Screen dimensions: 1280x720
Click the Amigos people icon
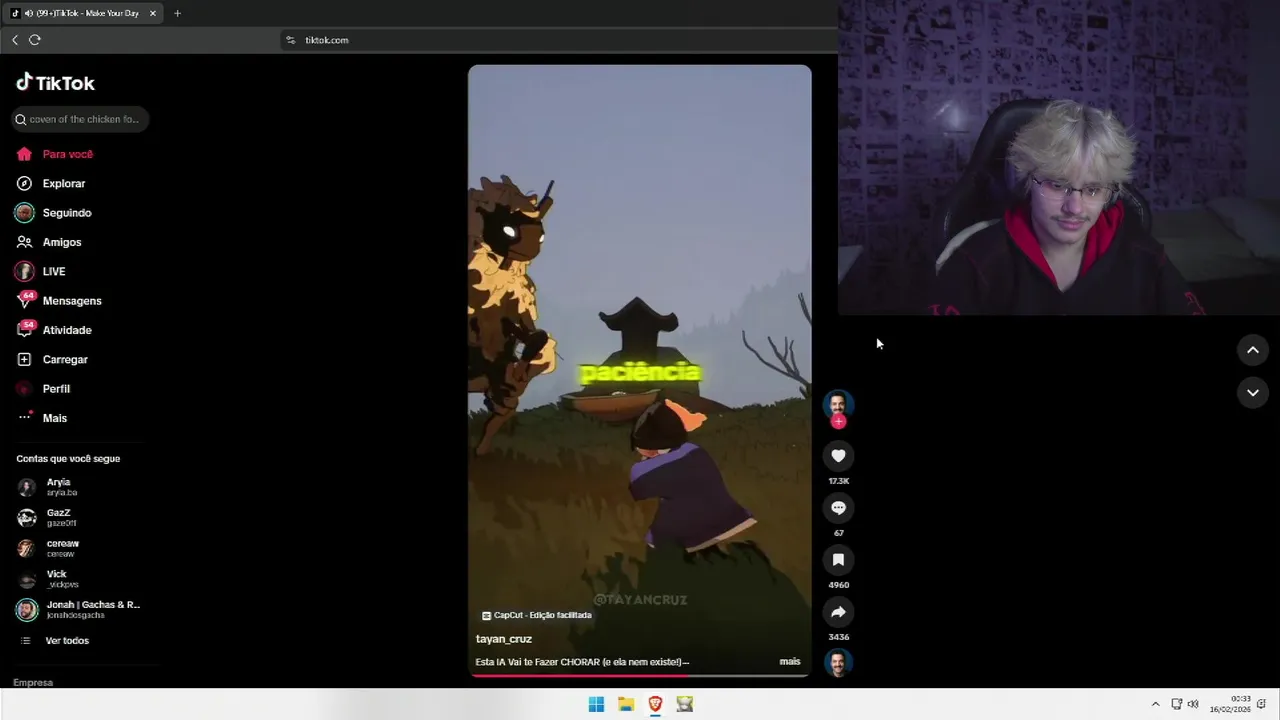24,242
